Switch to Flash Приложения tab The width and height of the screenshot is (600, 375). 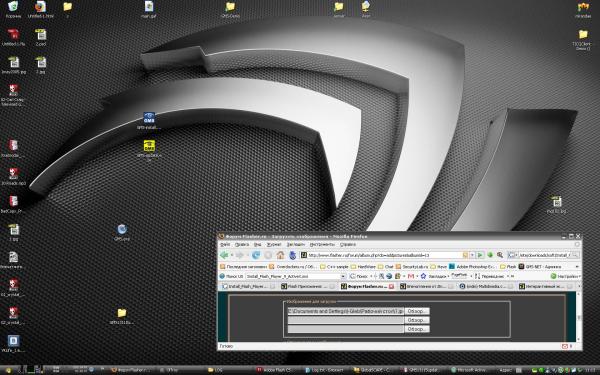tap(308, 286)
